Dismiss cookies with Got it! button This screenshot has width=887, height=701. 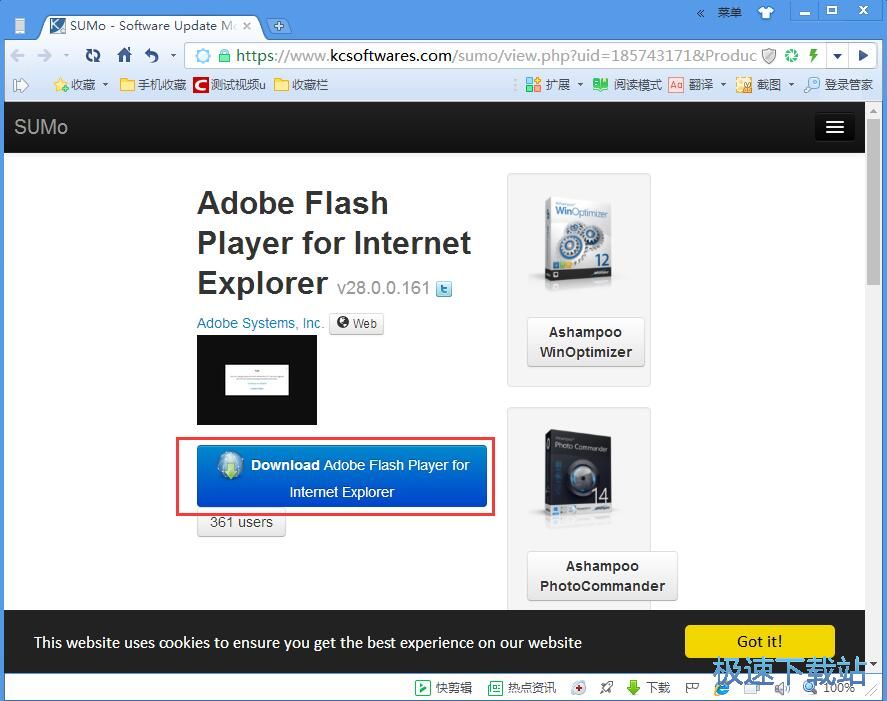coord(760,642)
